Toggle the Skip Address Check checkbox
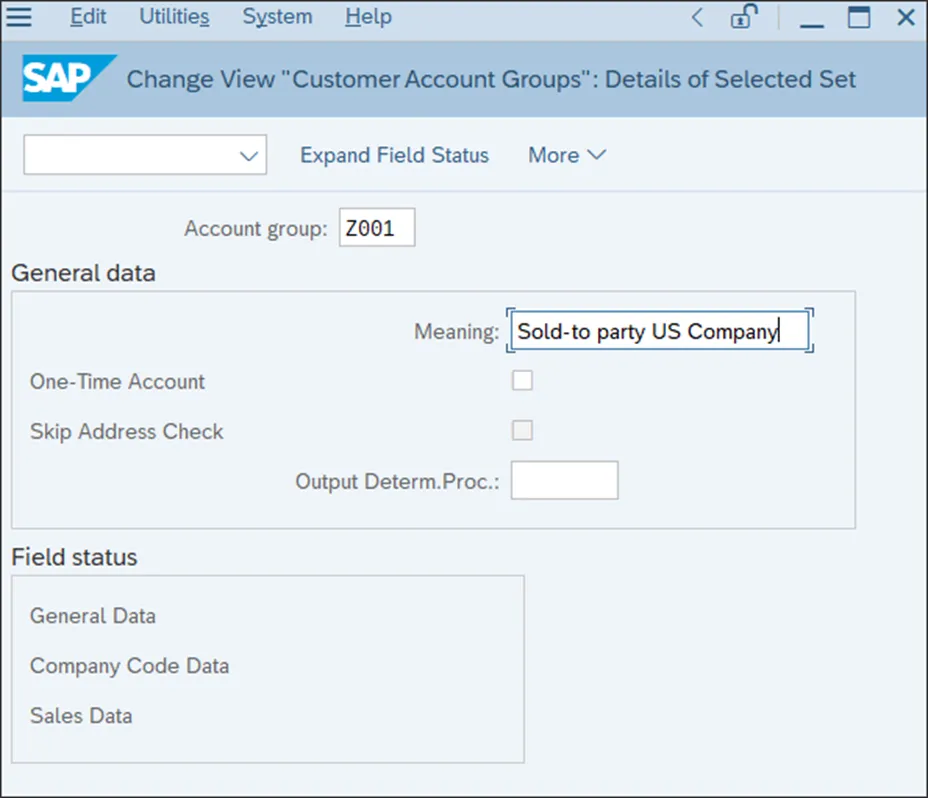This screenshot has width=928, height=798. tap(522, 430)
